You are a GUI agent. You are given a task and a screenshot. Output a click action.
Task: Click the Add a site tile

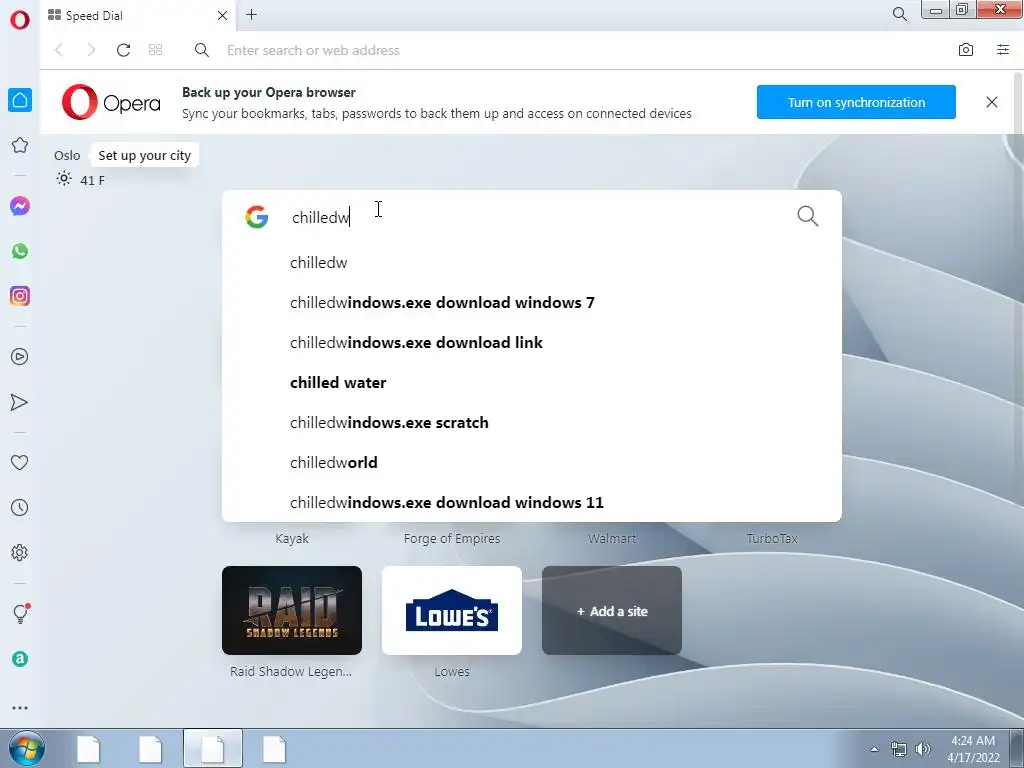(612, 611)
